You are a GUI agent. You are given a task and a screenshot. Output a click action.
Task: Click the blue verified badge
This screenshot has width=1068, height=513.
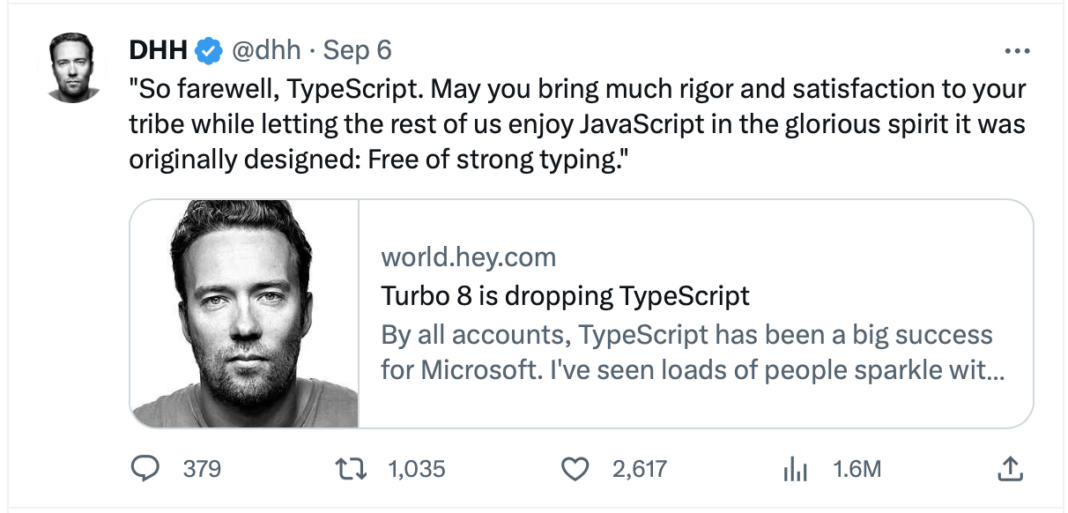(x=210, y=50)
